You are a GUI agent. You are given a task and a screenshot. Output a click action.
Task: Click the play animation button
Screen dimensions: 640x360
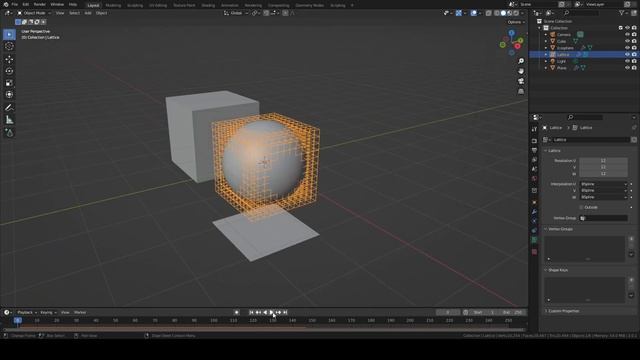point(271,312)
